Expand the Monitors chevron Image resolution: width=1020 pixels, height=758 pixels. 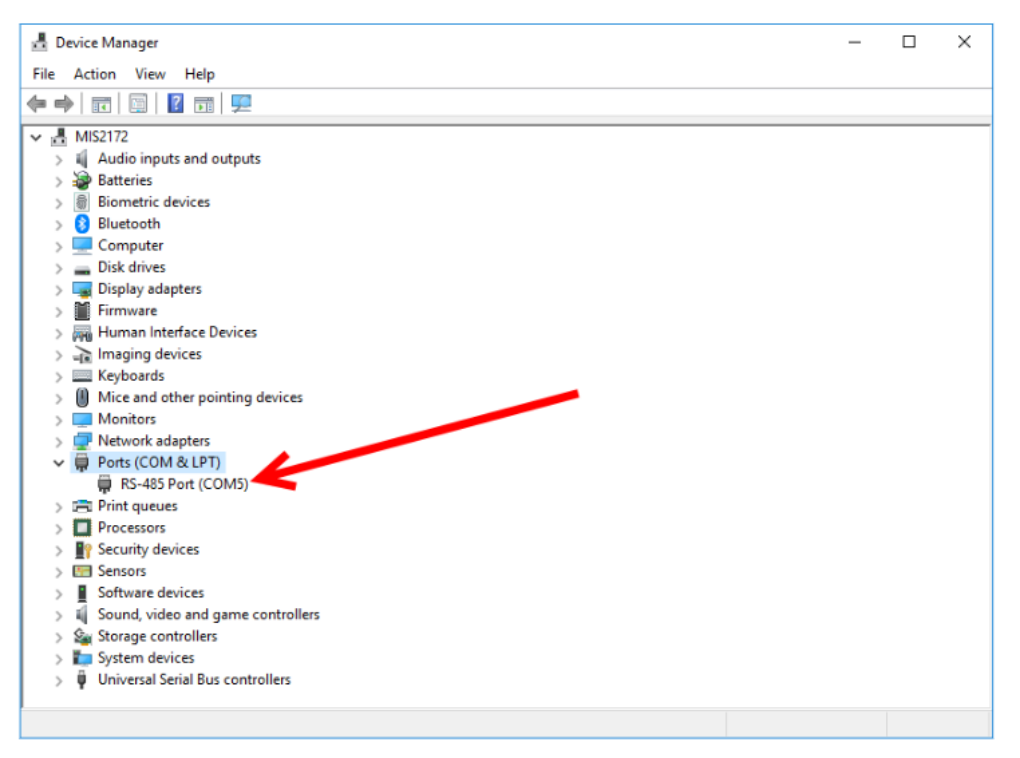tap(59, 420)
